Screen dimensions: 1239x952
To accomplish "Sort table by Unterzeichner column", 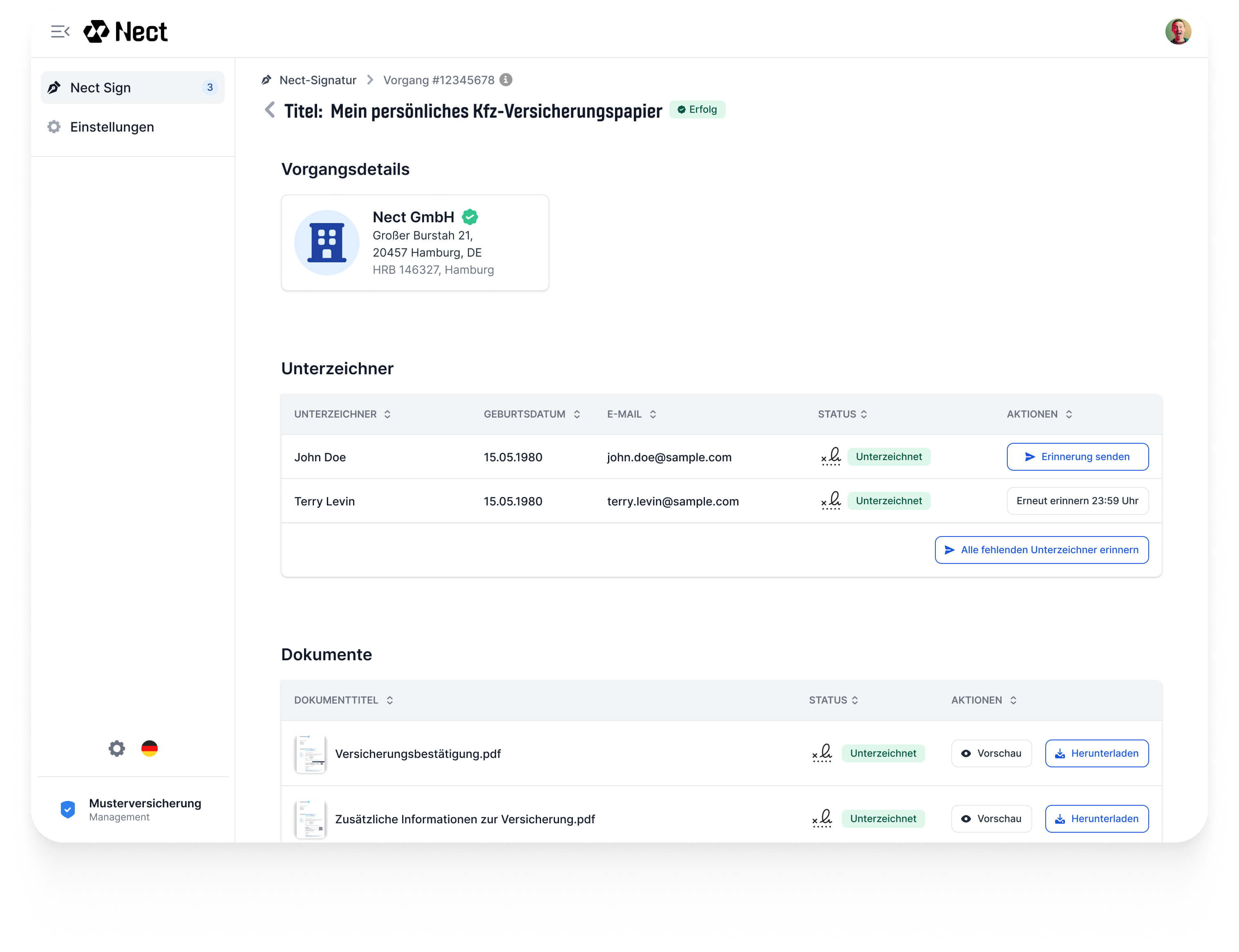I will tap(387, 414).
